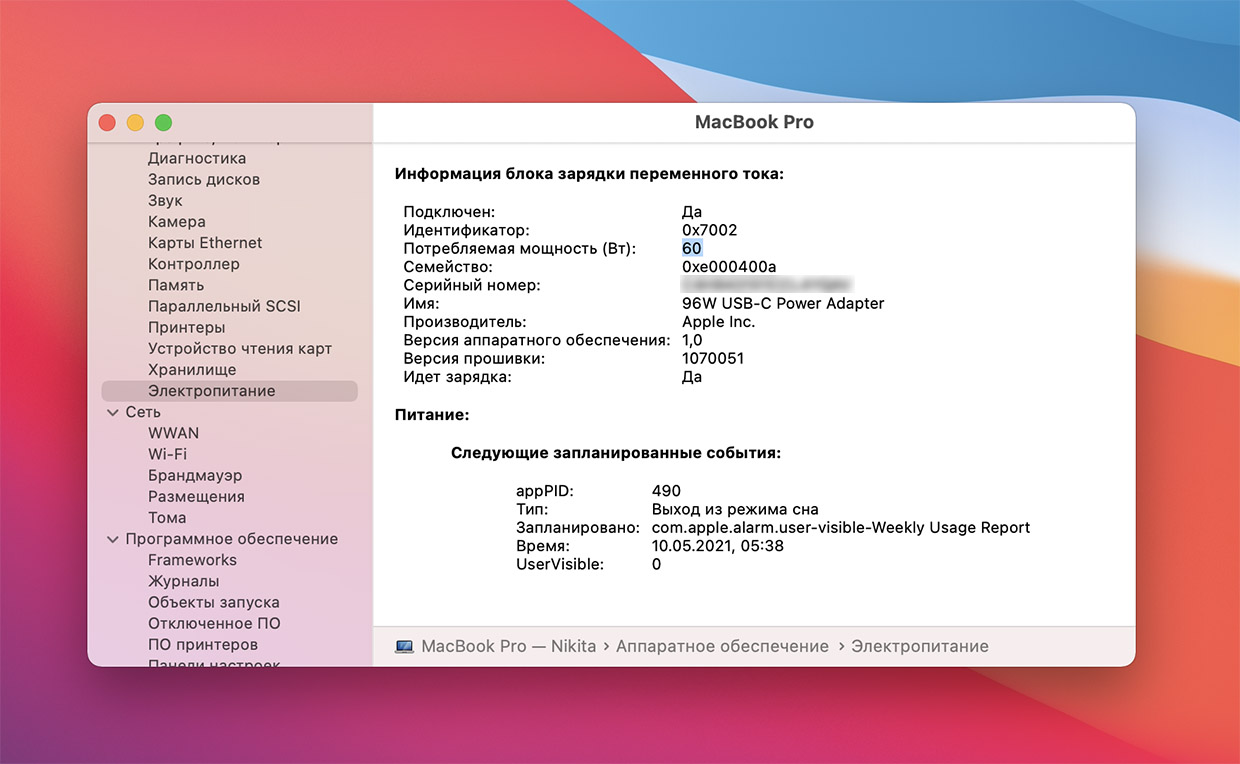Open Объекты запуска in the sidebar
The height and width of the screenshot is (764, 1240).
pos(214,602)
